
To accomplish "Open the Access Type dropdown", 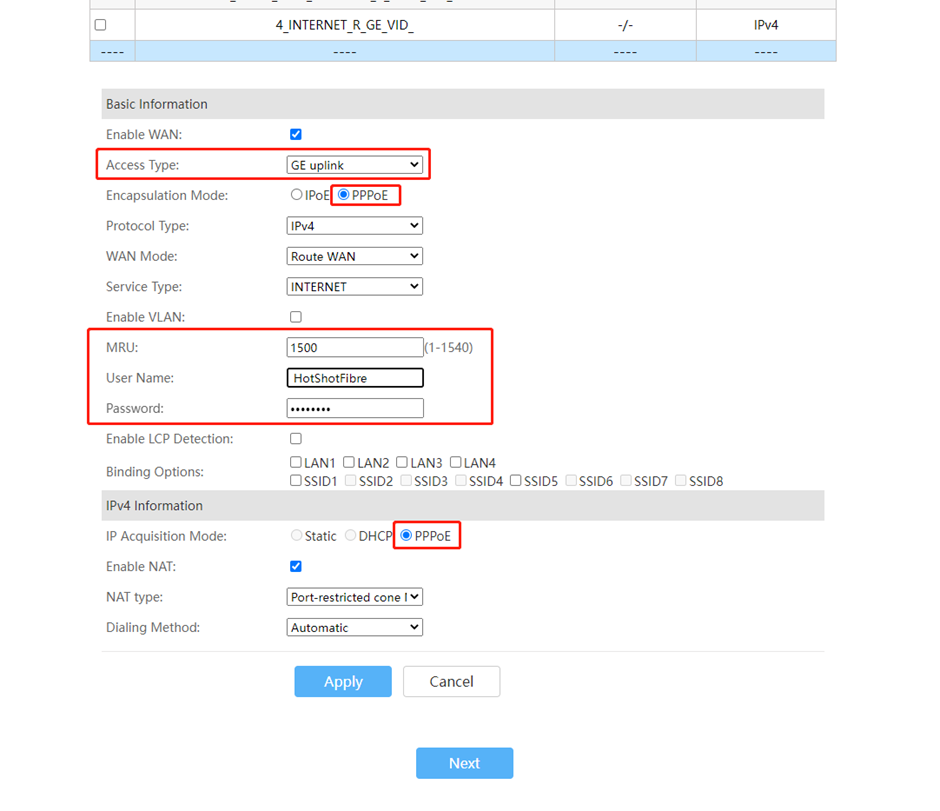I will click(354, 165).
